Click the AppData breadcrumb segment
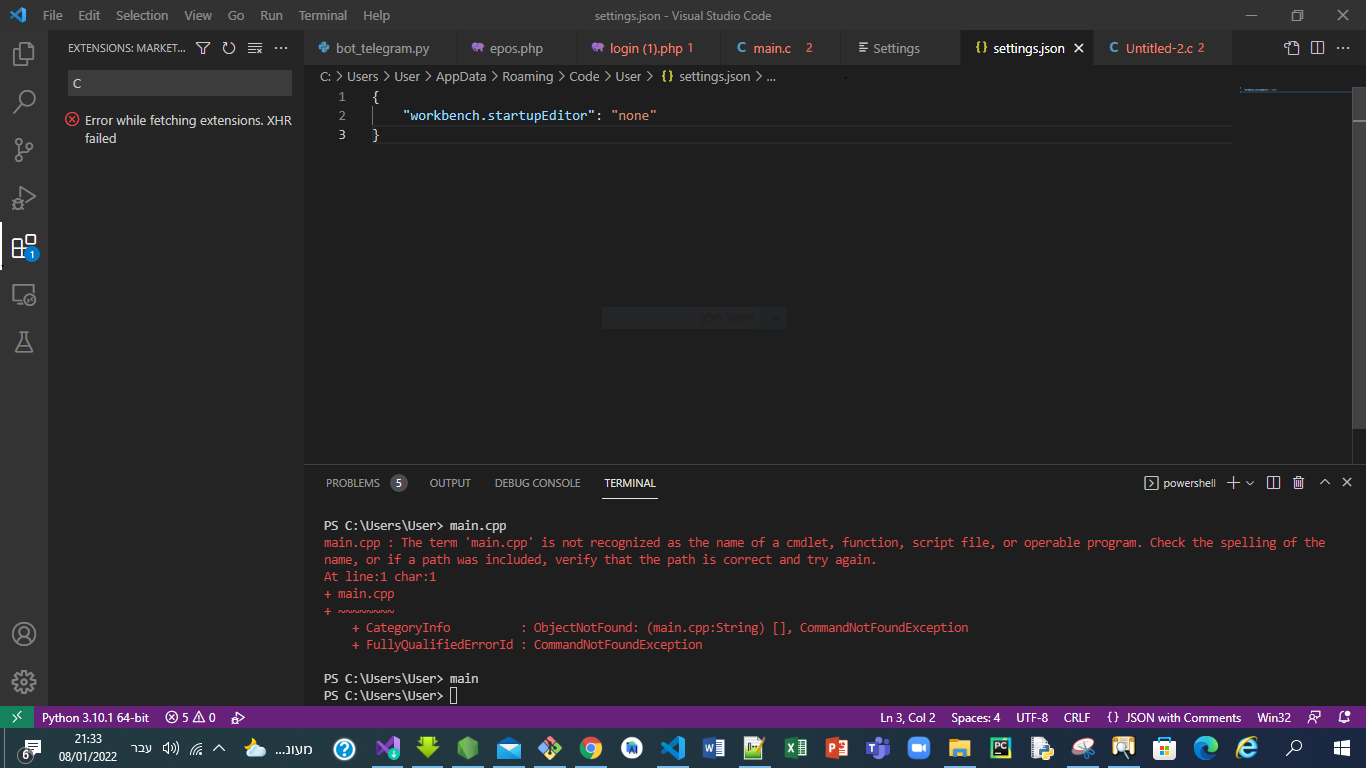Screen dimensions: 1366x768 pyautogui.click(x=460, y=76)
